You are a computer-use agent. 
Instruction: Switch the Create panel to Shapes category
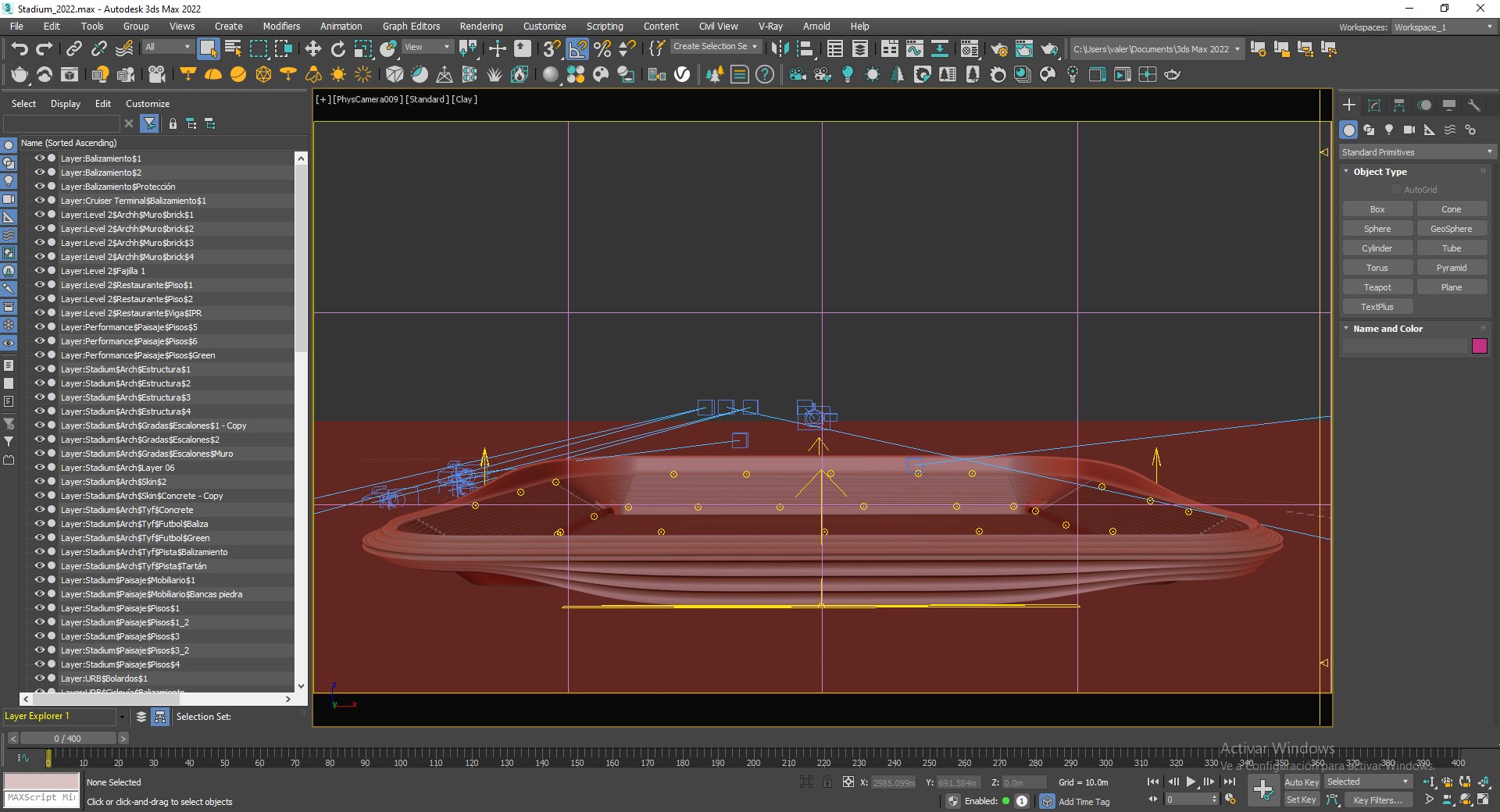1369,130
